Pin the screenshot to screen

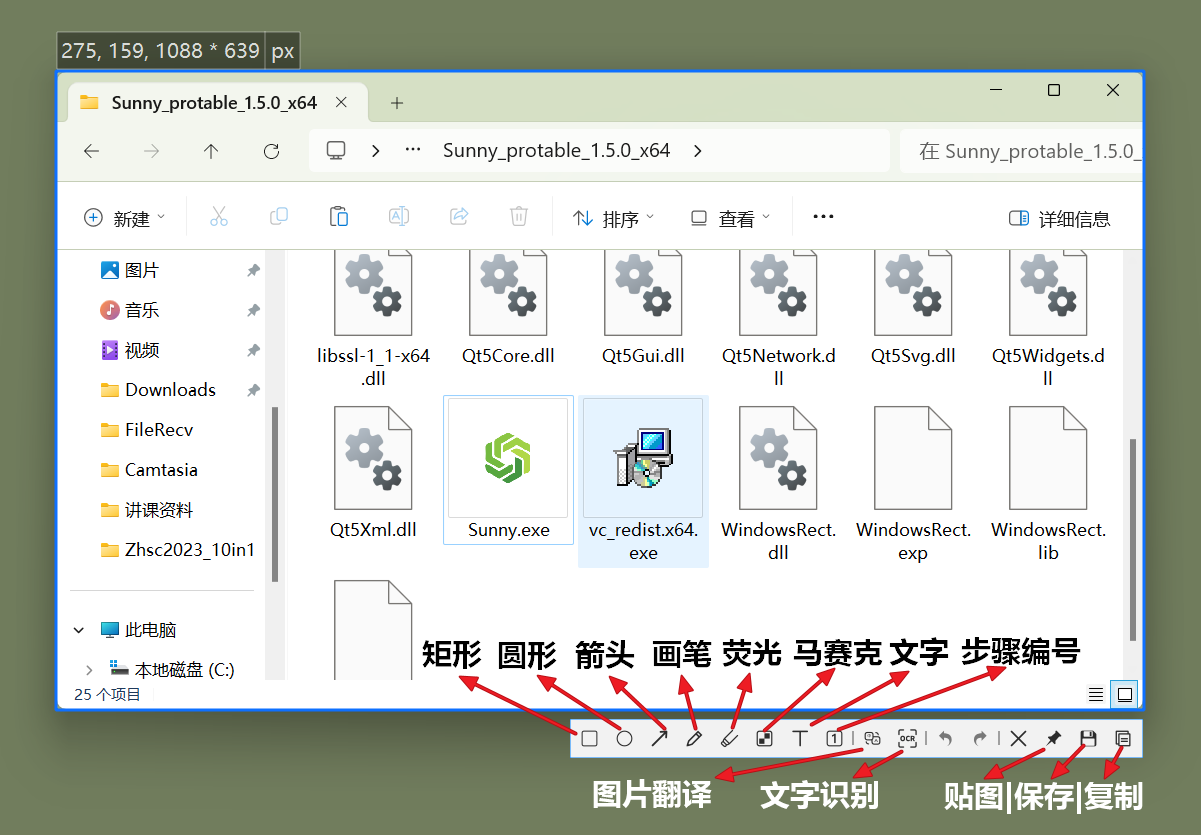1053,739
